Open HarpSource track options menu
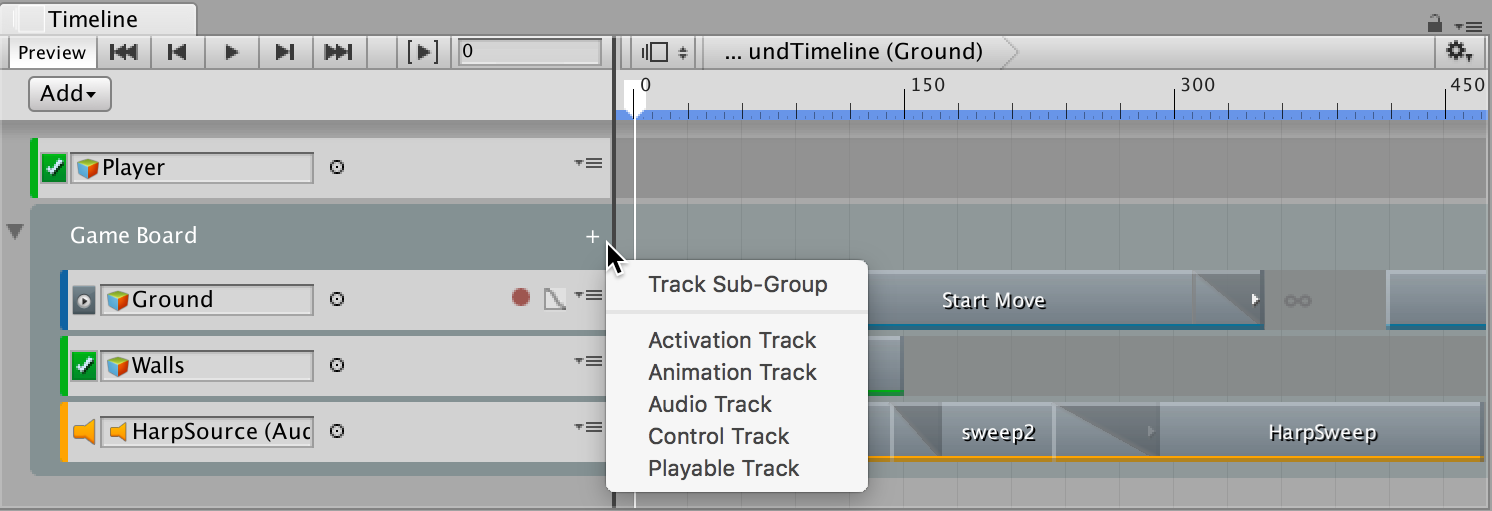 coord(589,427)
